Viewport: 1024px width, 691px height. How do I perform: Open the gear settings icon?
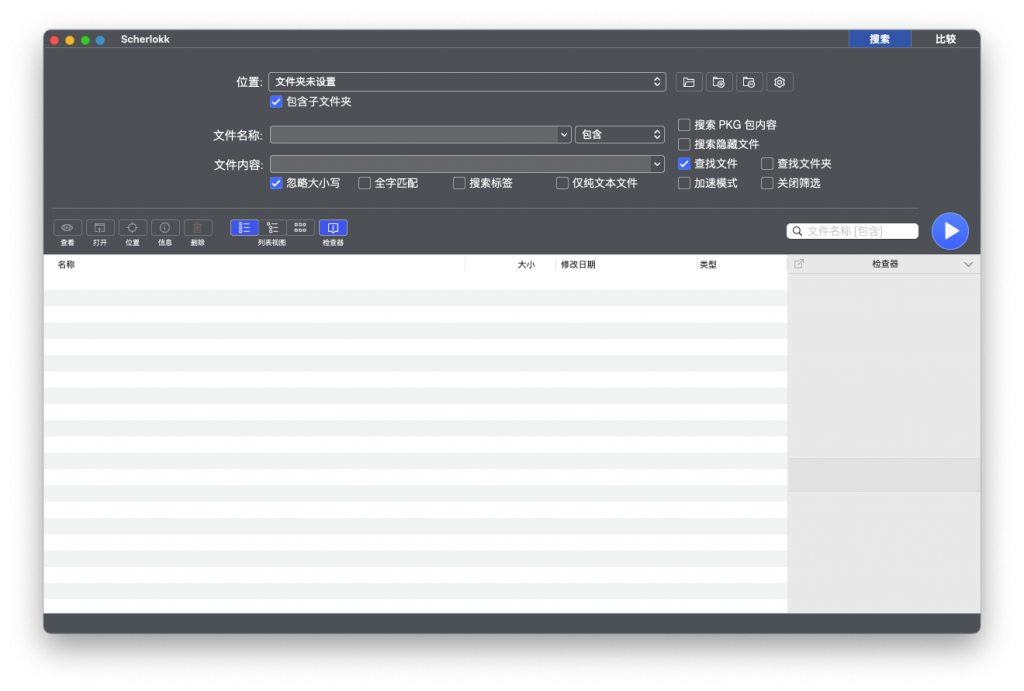coord(780,82)
